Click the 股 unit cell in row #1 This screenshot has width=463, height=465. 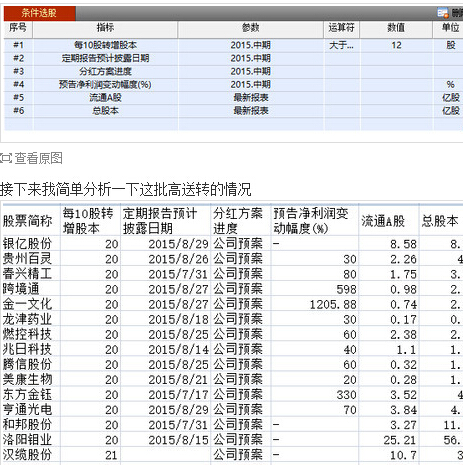coord(450,45)
